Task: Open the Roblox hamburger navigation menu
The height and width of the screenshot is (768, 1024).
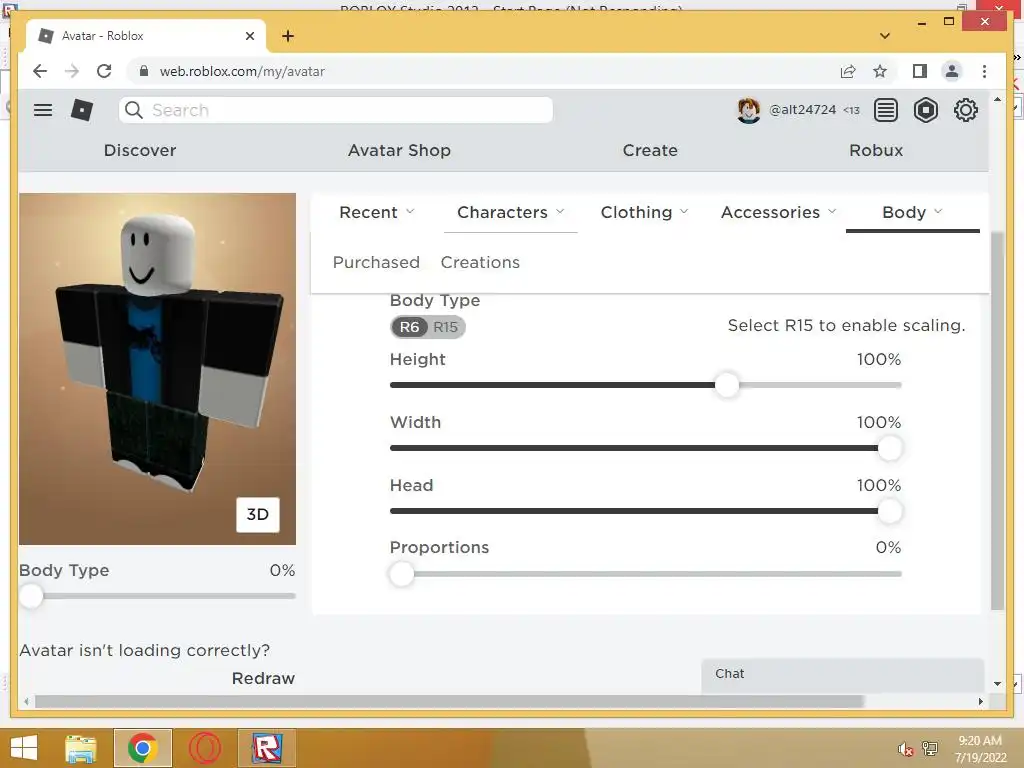Action: click(43, 110)
